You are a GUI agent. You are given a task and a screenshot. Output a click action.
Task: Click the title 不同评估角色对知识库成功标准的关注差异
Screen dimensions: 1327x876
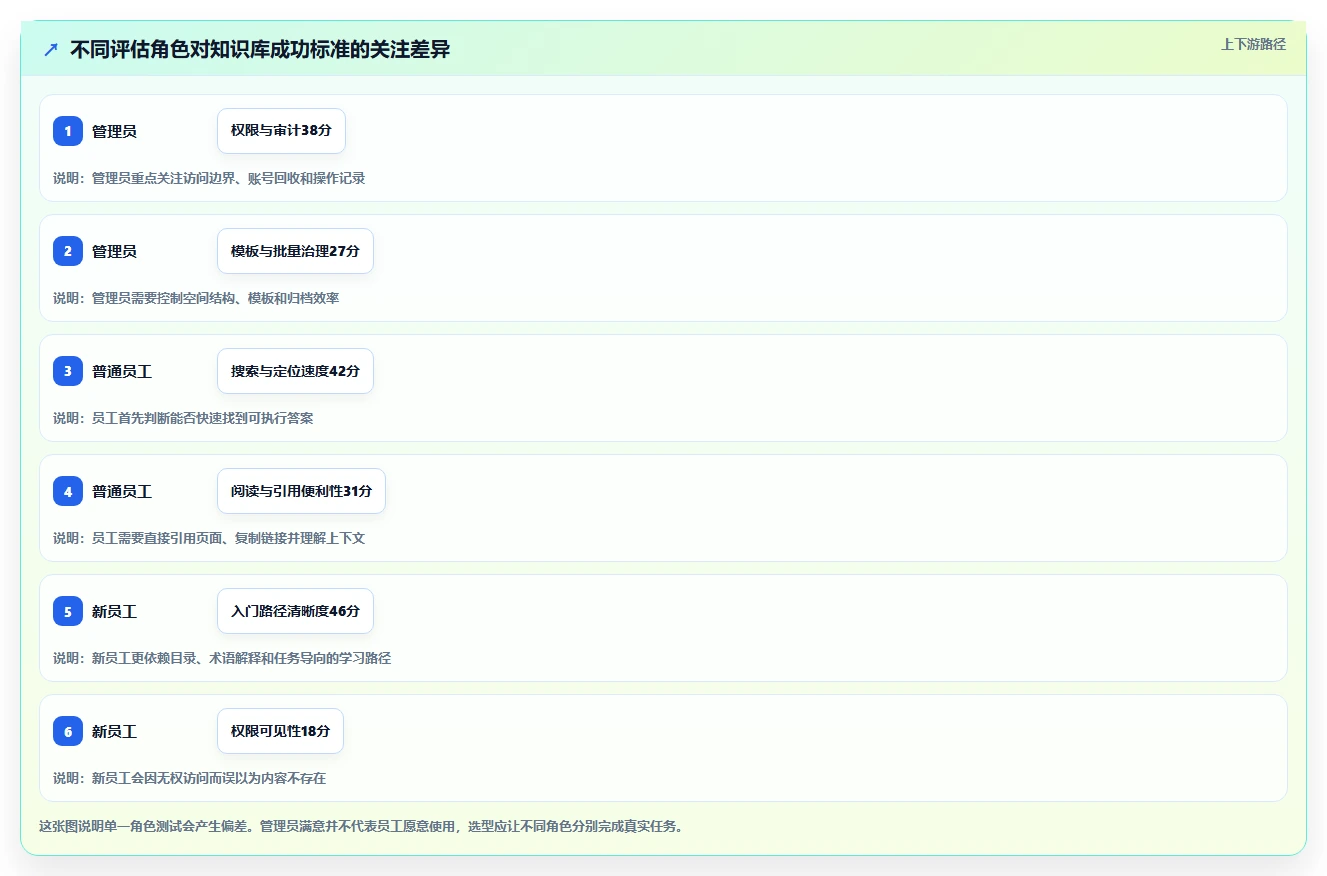[x=260, y=49]
